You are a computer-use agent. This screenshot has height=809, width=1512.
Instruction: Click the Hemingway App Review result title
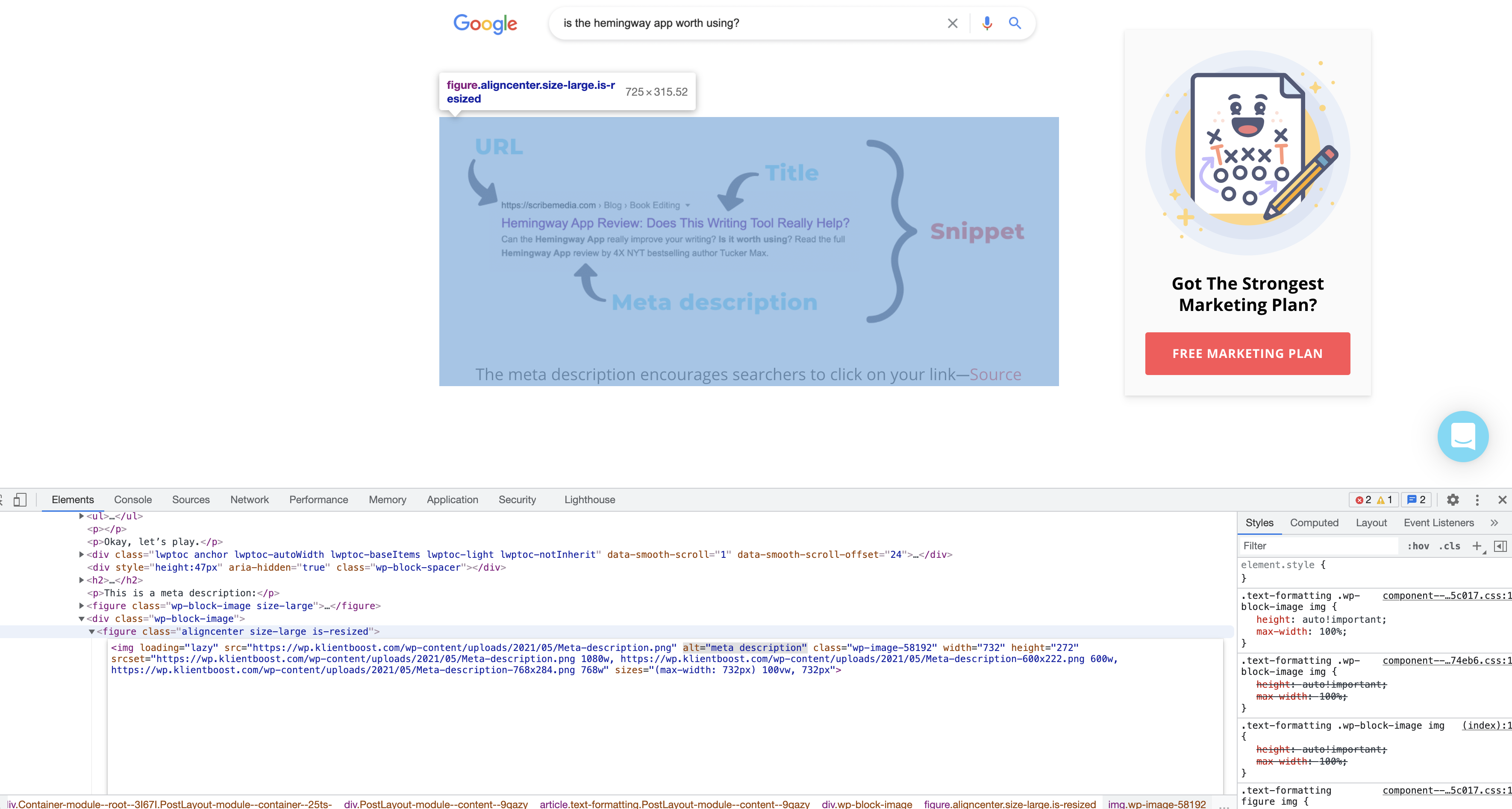point(675,223)
